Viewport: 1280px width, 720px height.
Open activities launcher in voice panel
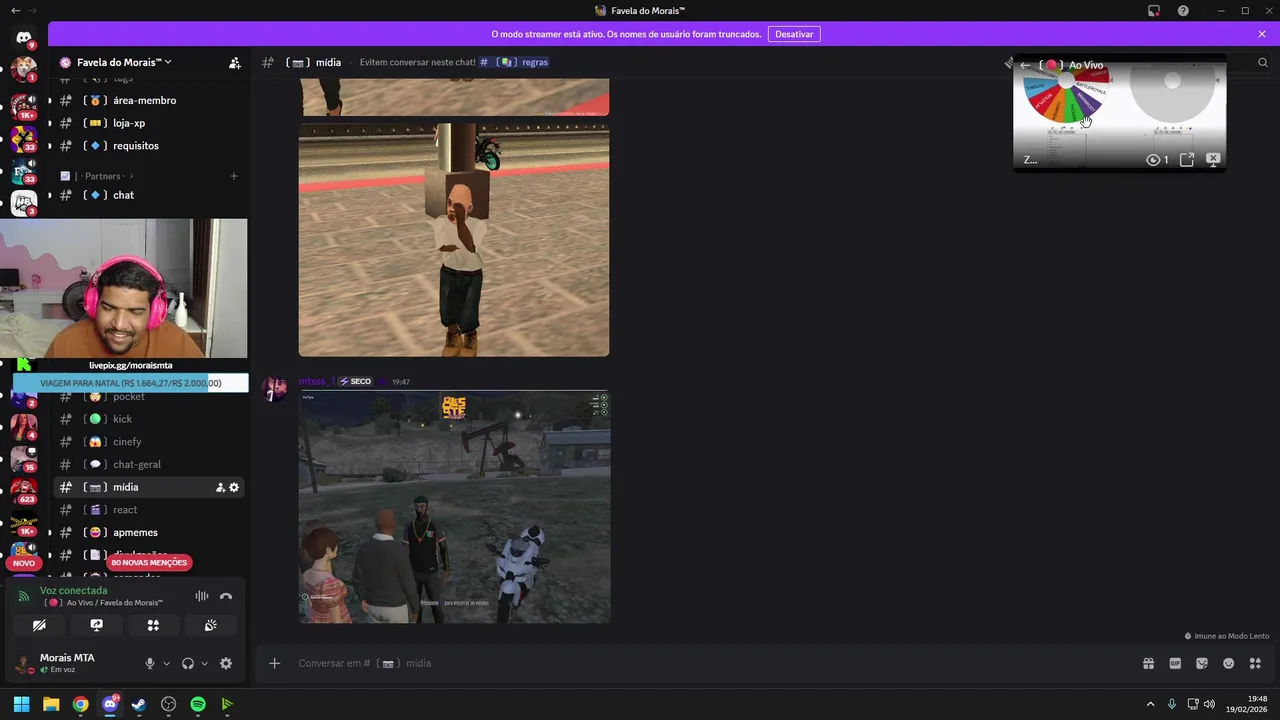[x=153, y=625]
